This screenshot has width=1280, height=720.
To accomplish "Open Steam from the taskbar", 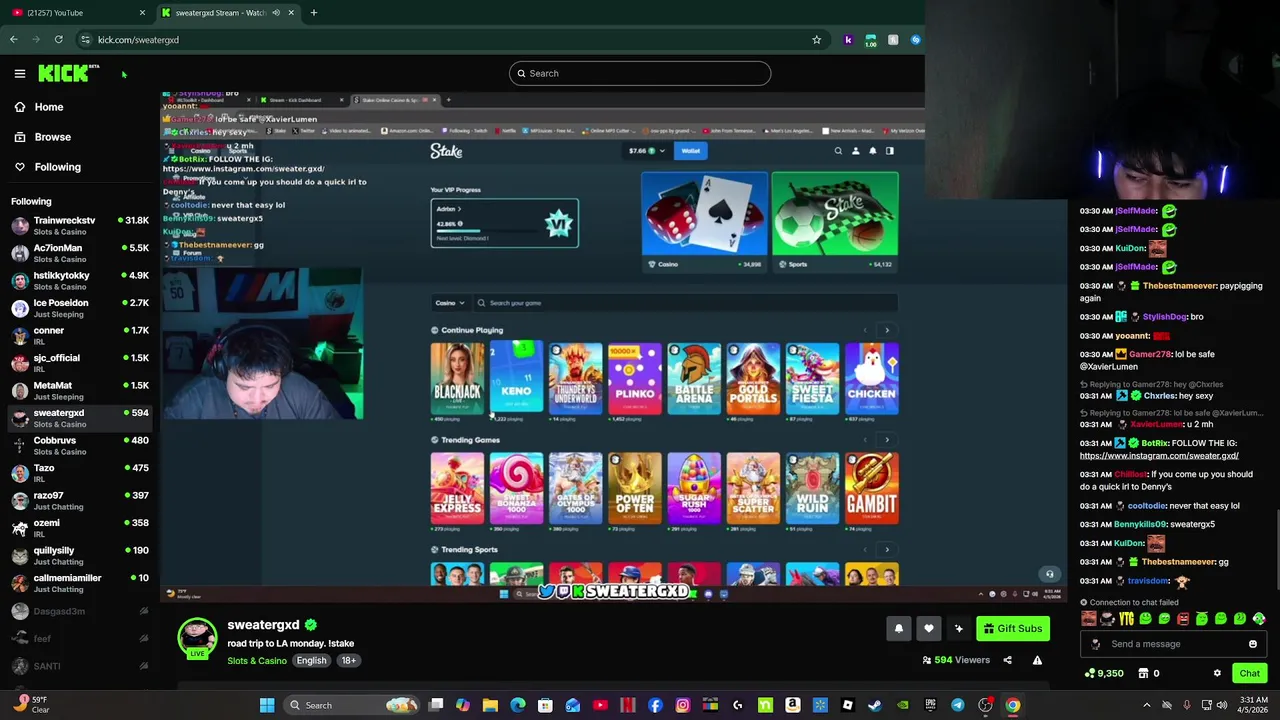I will [874, 705].
